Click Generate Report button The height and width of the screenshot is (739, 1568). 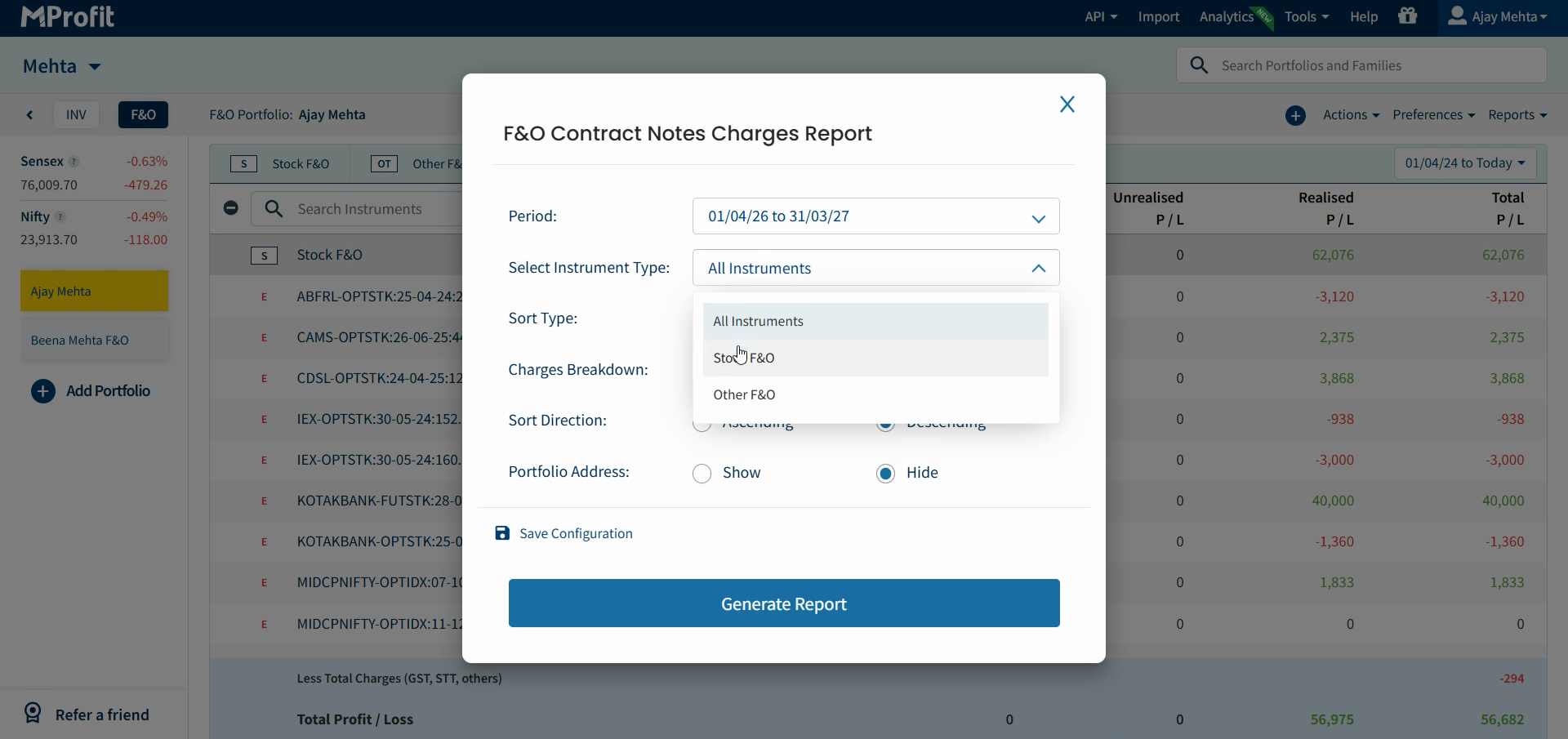point(784,603)
